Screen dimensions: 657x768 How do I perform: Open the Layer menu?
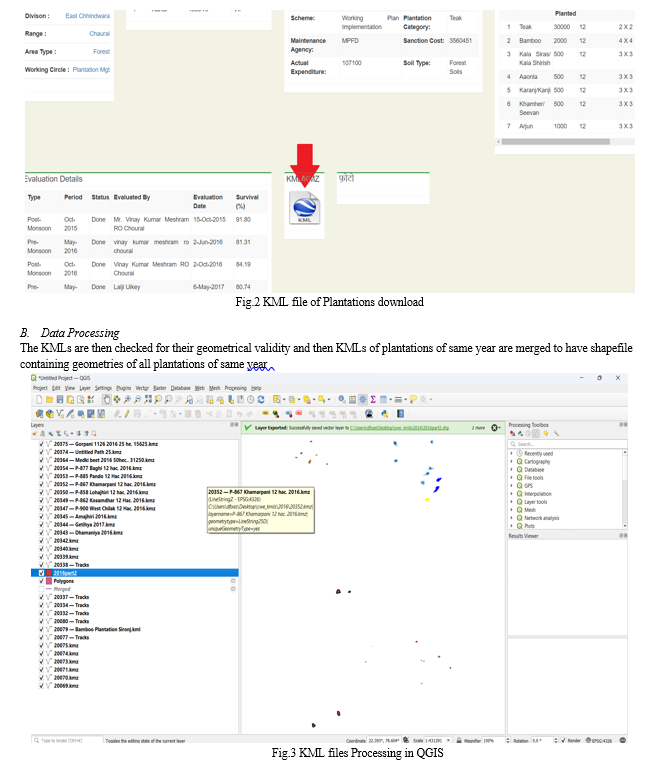tap(85, 388)
